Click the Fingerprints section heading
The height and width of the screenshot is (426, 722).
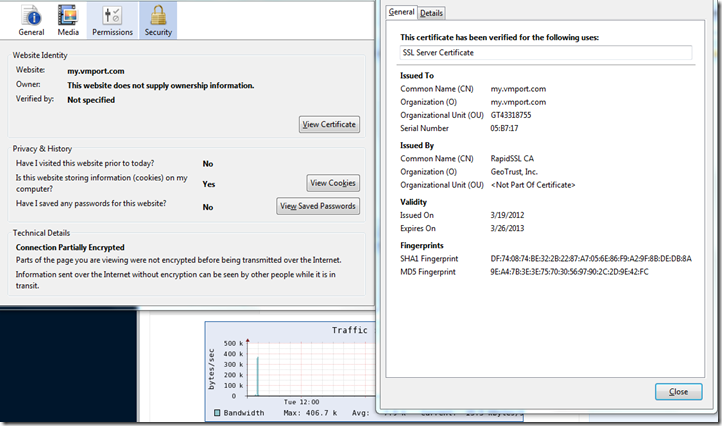[422, 245]
